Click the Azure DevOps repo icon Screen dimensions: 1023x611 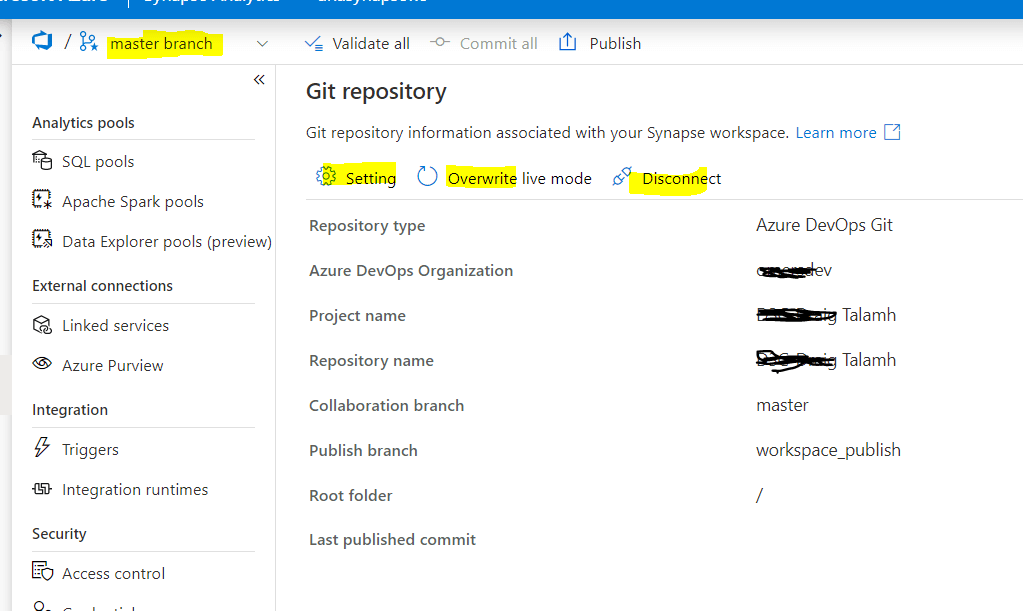pyautogui.click(x=42, y=41)
